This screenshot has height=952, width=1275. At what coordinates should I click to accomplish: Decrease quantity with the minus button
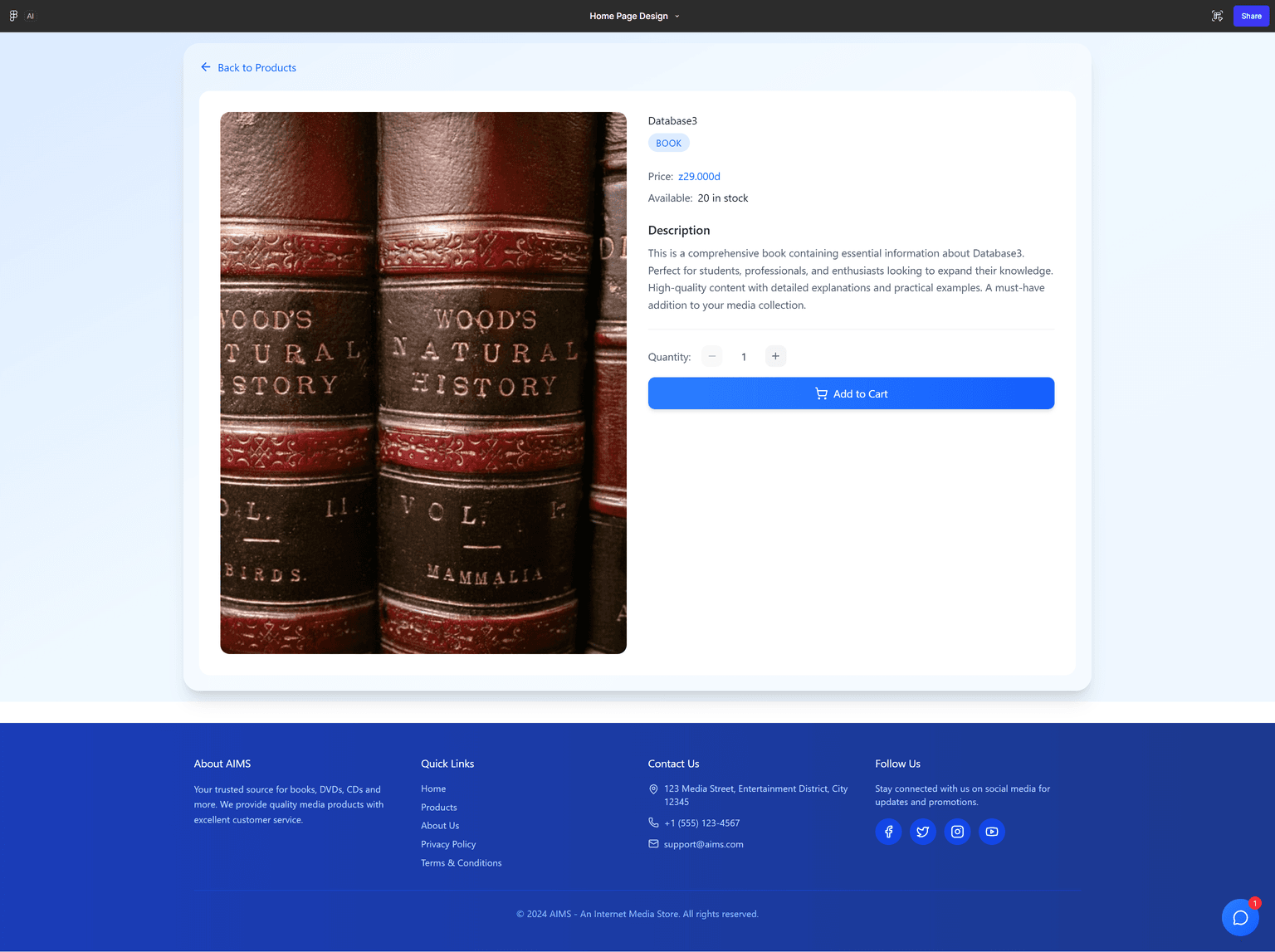(711, 356)
